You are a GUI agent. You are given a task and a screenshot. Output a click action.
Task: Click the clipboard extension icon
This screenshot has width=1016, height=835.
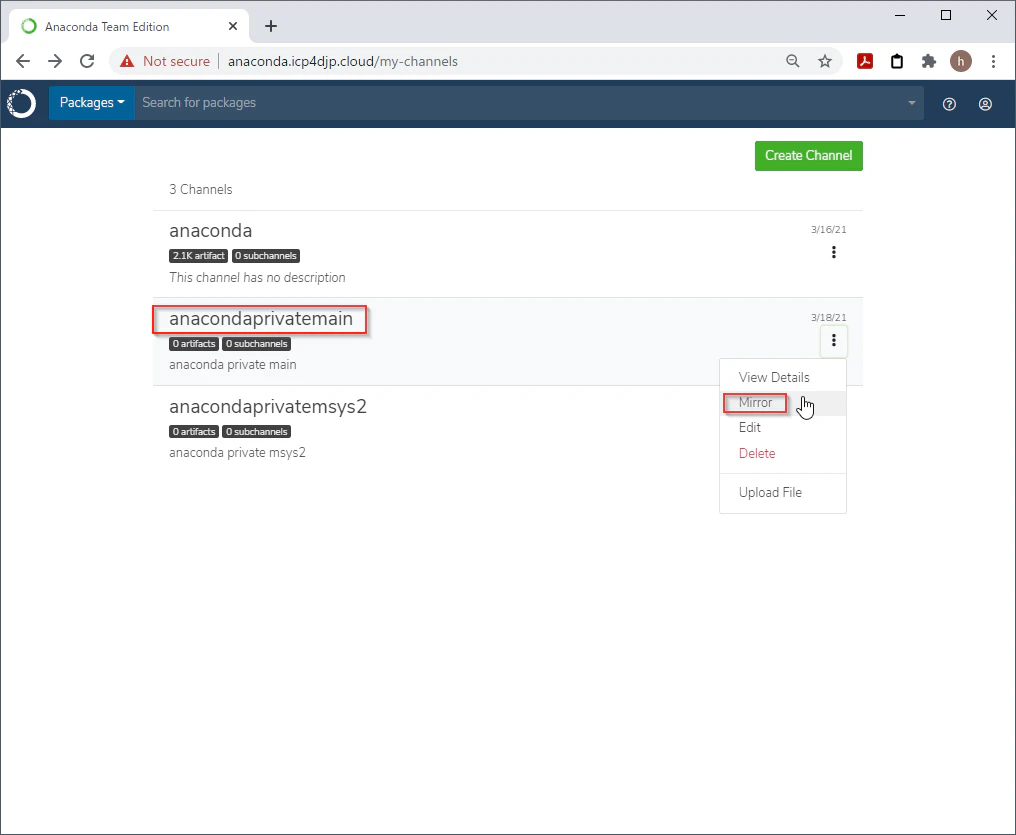point(897,61)
